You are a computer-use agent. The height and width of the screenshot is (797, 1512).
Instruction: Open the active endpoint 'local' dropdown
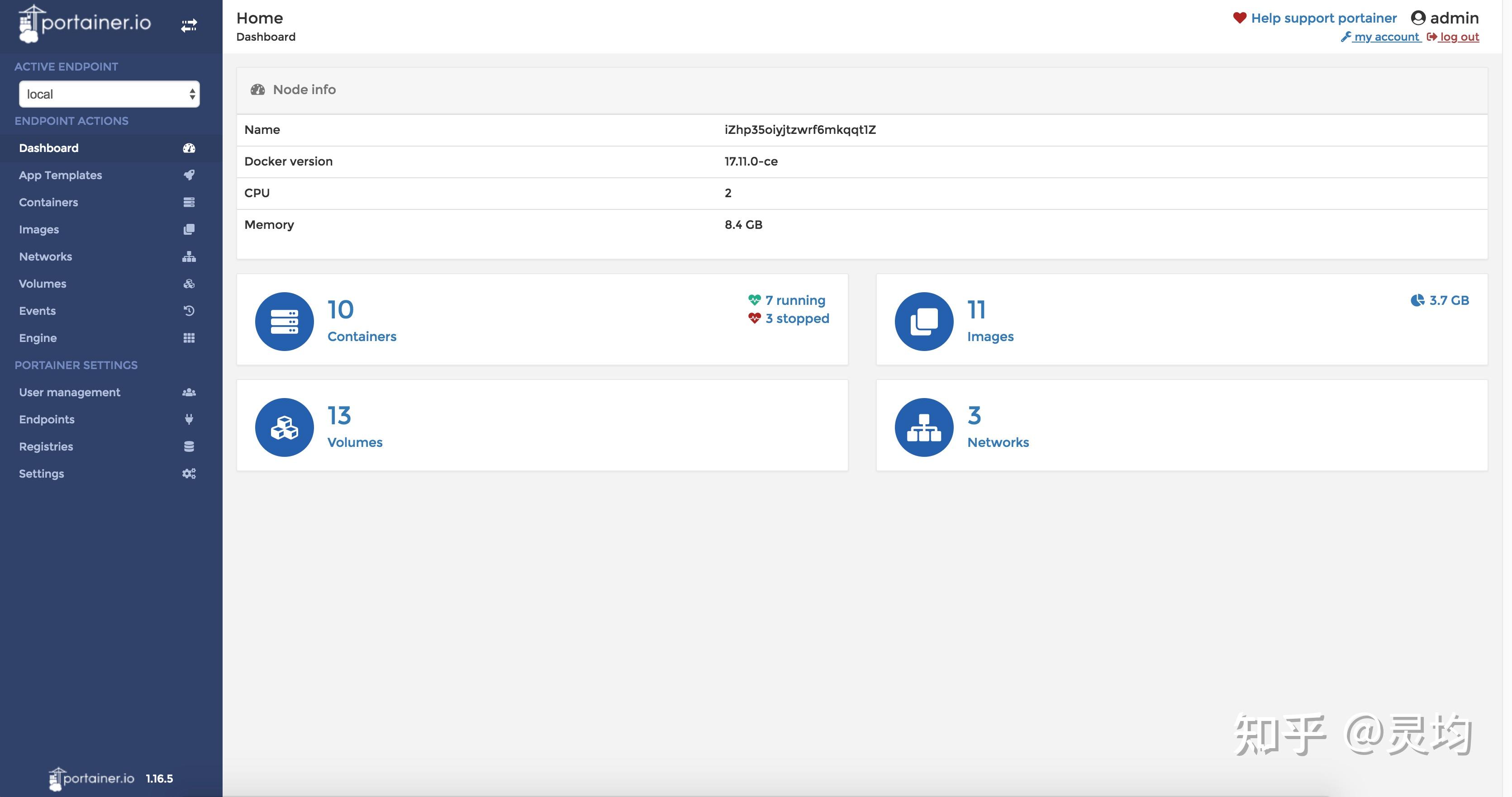pos(109,94)
